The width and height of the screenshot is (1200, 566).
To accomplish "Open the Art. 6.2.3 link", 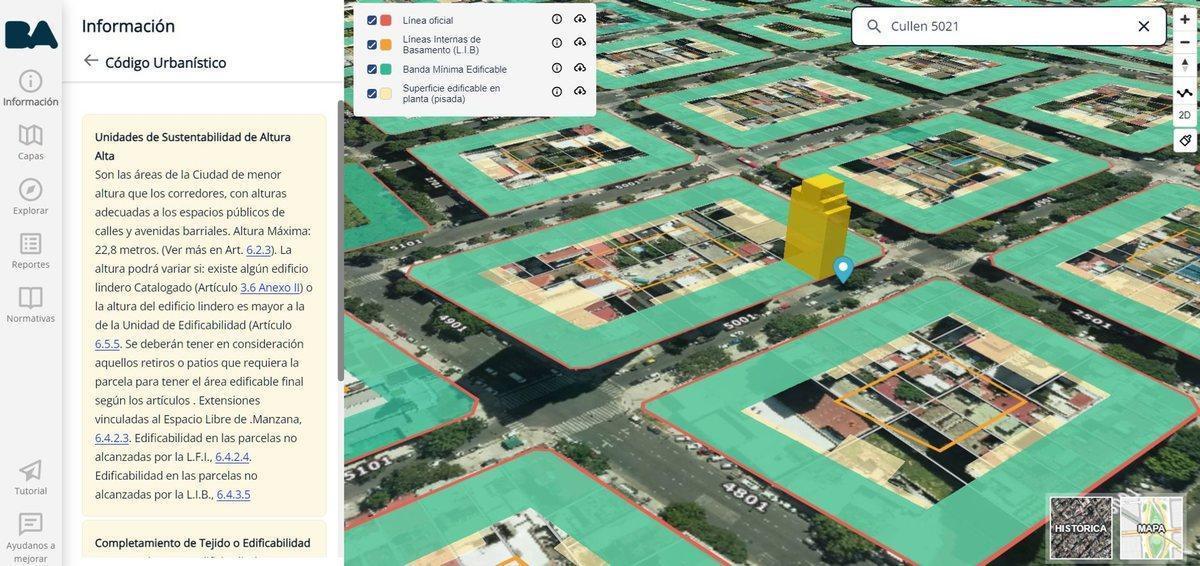I will click(259, 250).
